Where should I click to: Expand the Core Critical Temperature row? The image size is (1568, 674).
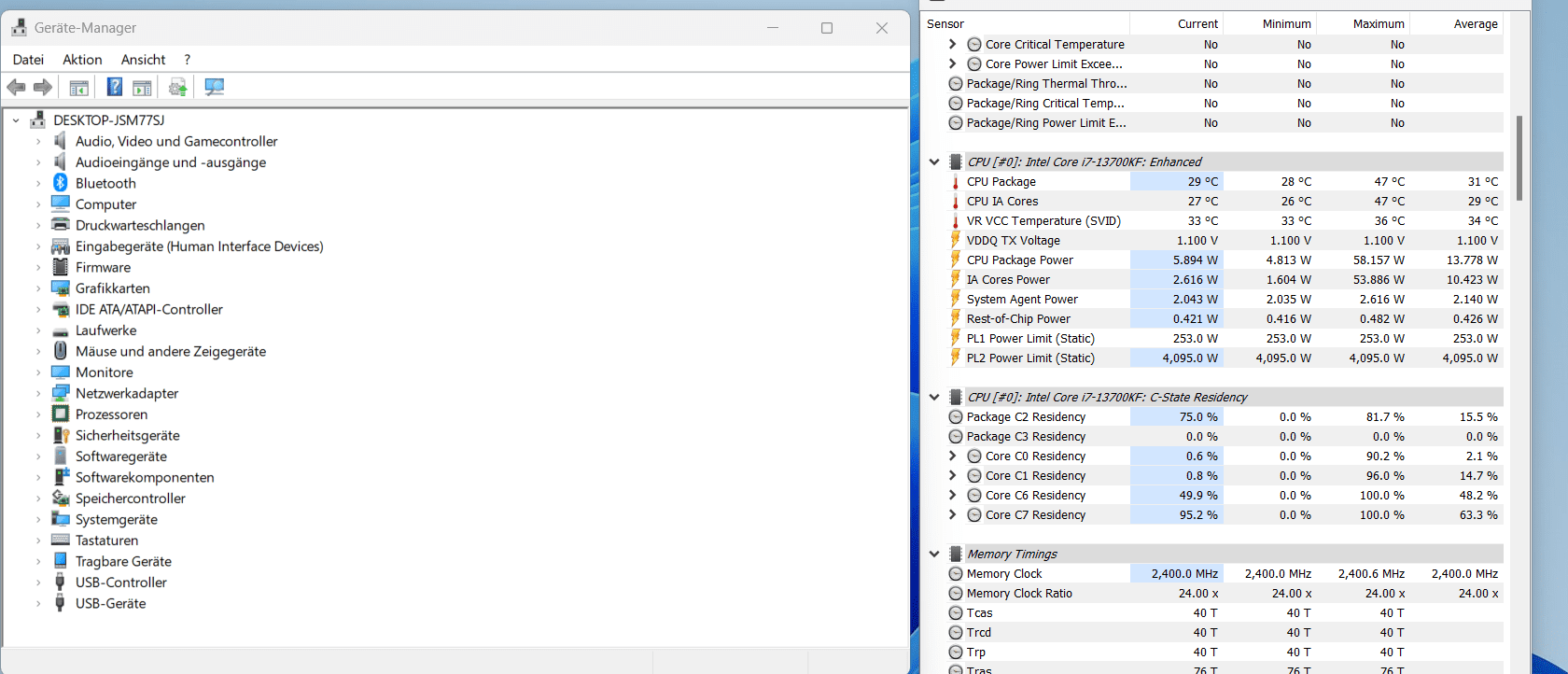tap(952, 44)
